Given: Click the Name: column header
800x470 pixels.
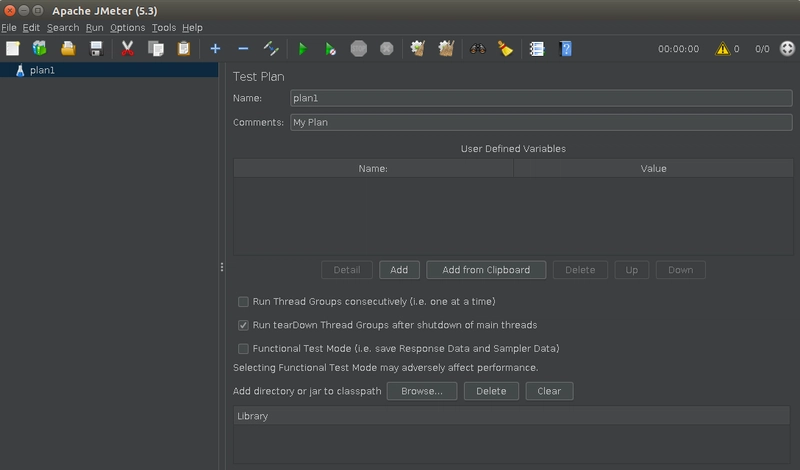Looking at the screenshot, I should point(373,168).
